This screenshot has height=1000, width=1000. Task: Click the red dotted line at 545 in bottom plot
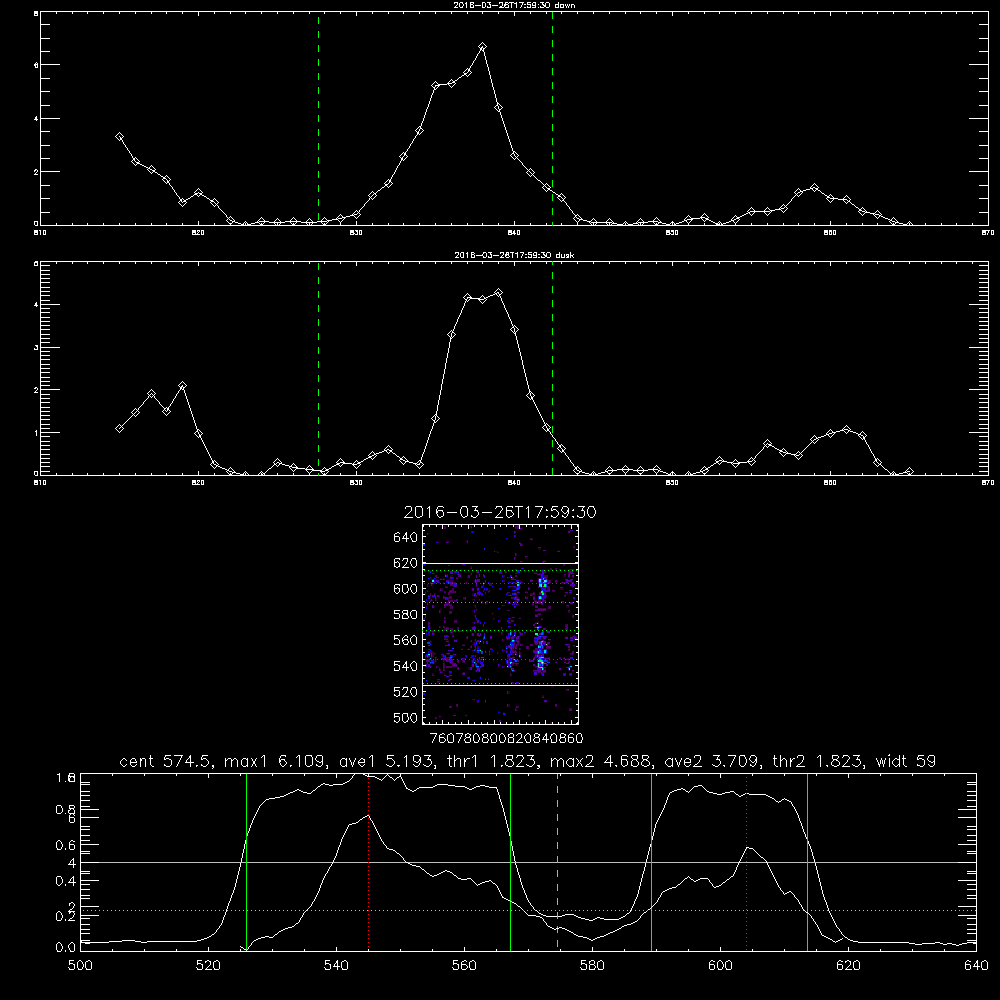[x=369, y=862]
